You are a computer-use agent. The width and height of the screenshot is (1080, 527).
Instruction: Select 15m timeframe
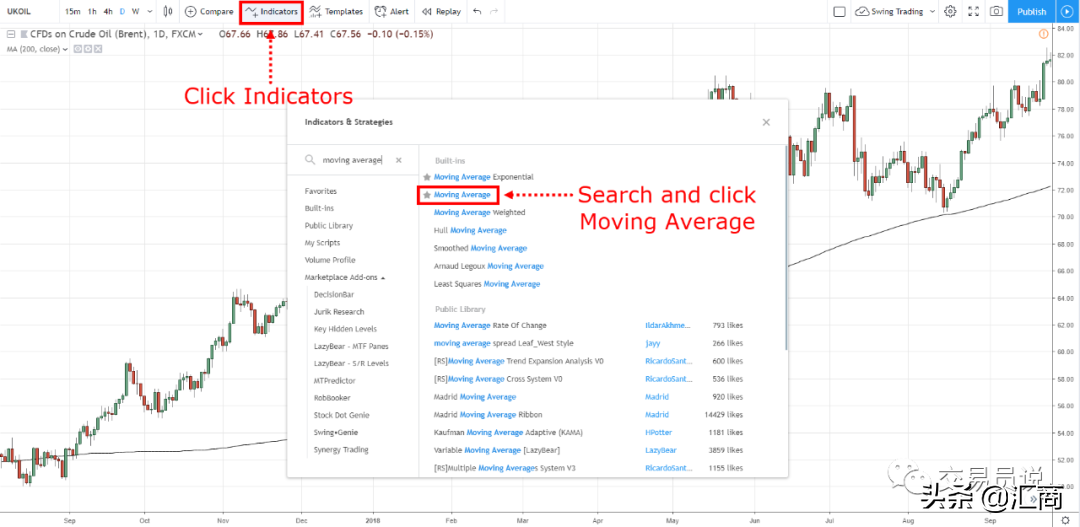(72, 11)
